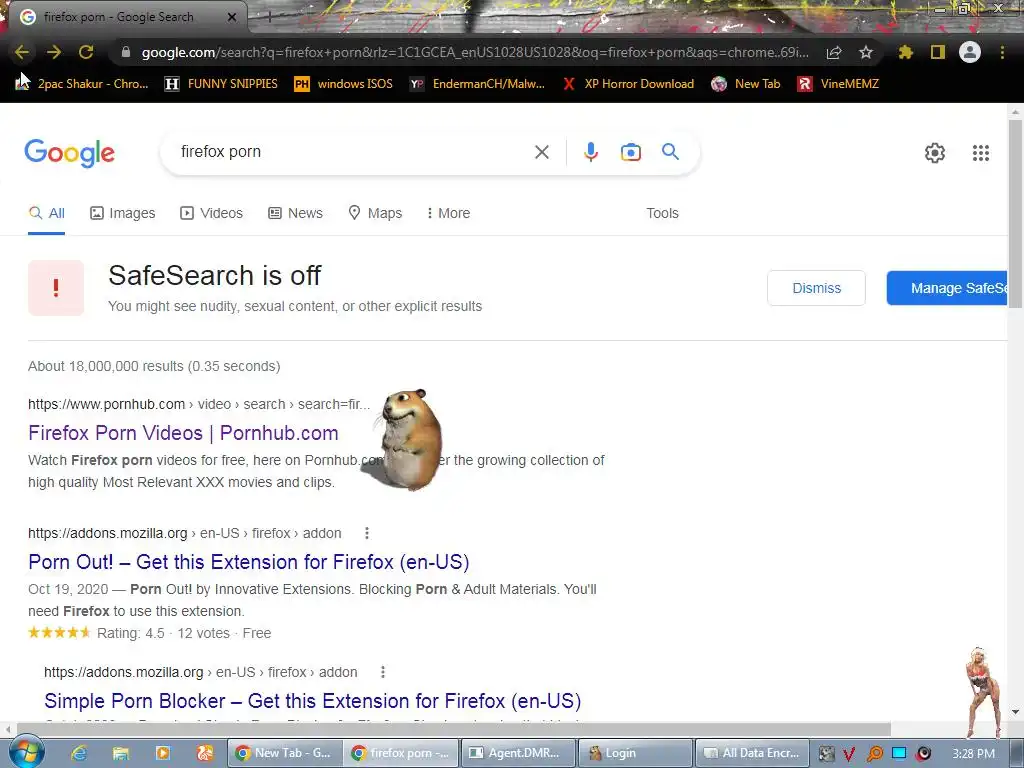Screen dimensions: 1024x768
Task: Open FUNNY SNIPPIES bookmark
Action: [x=221, y=84]
